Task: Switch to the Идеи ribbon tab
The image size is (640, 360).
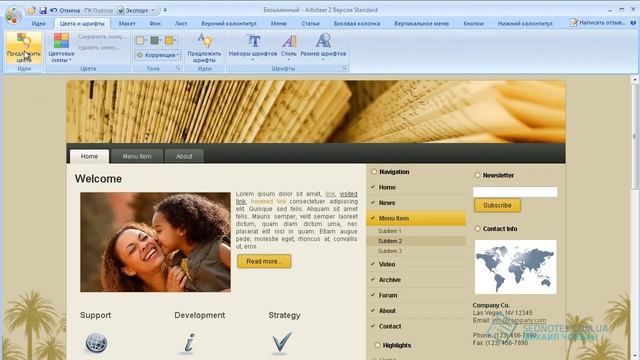Action: [39, 24]
